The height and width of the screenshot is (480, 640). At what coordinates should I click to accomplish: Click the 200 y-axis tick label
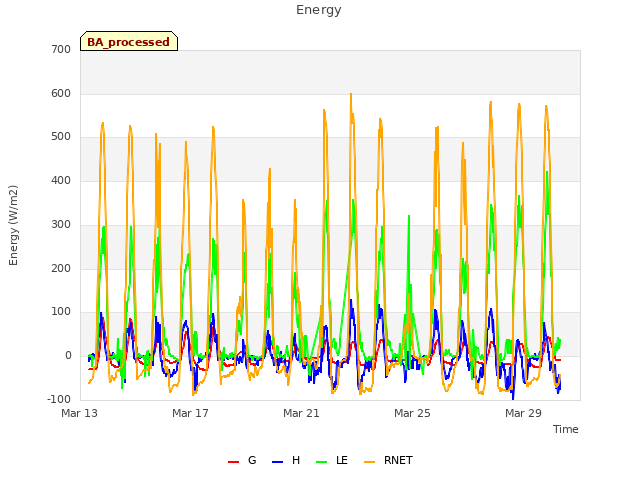61,268
